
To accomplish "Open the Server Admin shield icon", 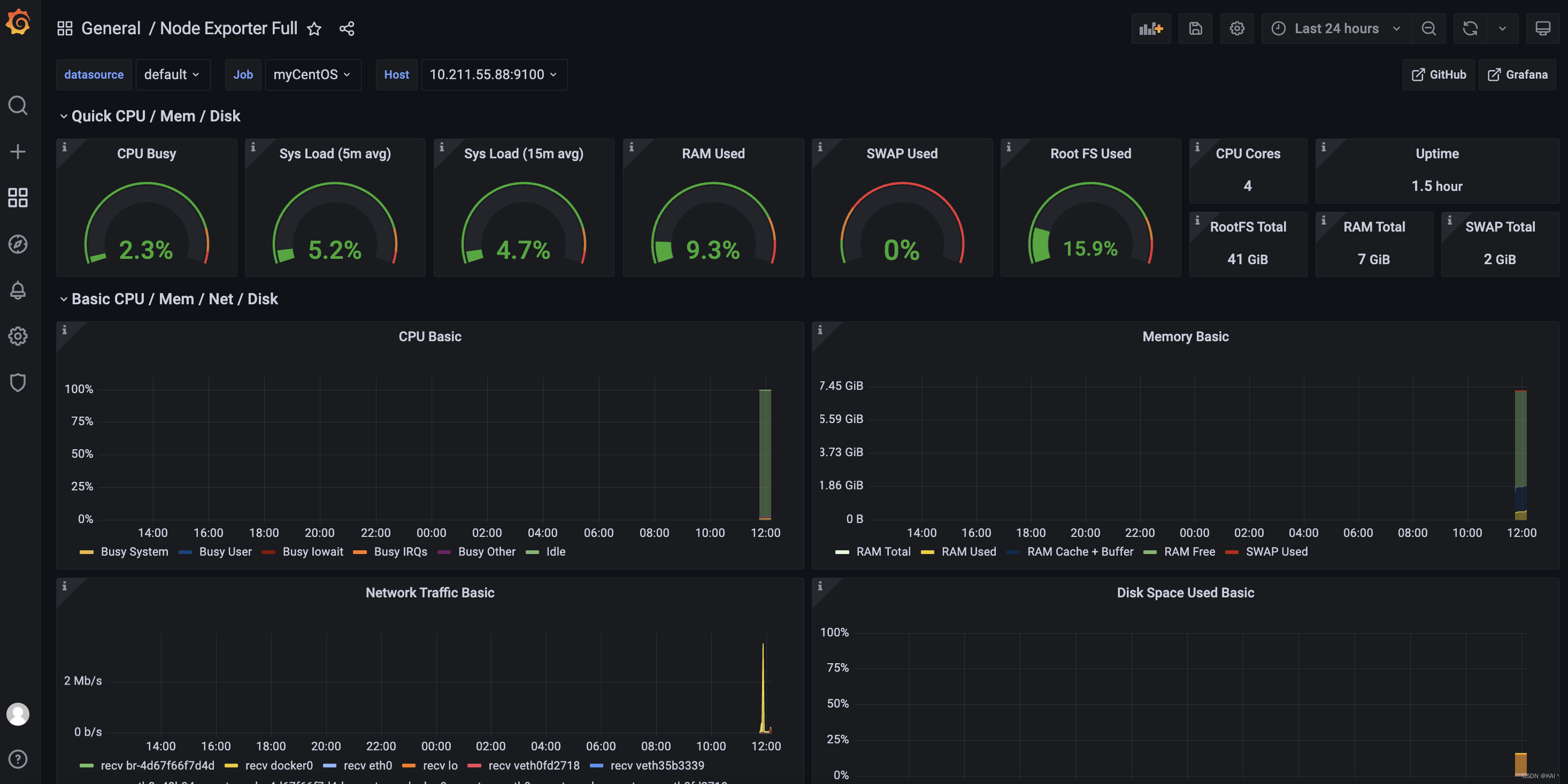I will (x=18, y=382).
